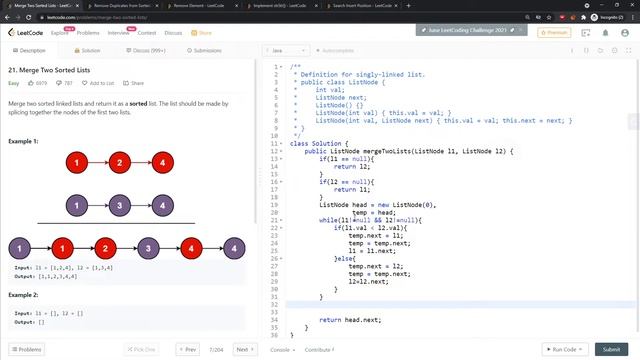Open the Incognito profile icon

(594, 18)
